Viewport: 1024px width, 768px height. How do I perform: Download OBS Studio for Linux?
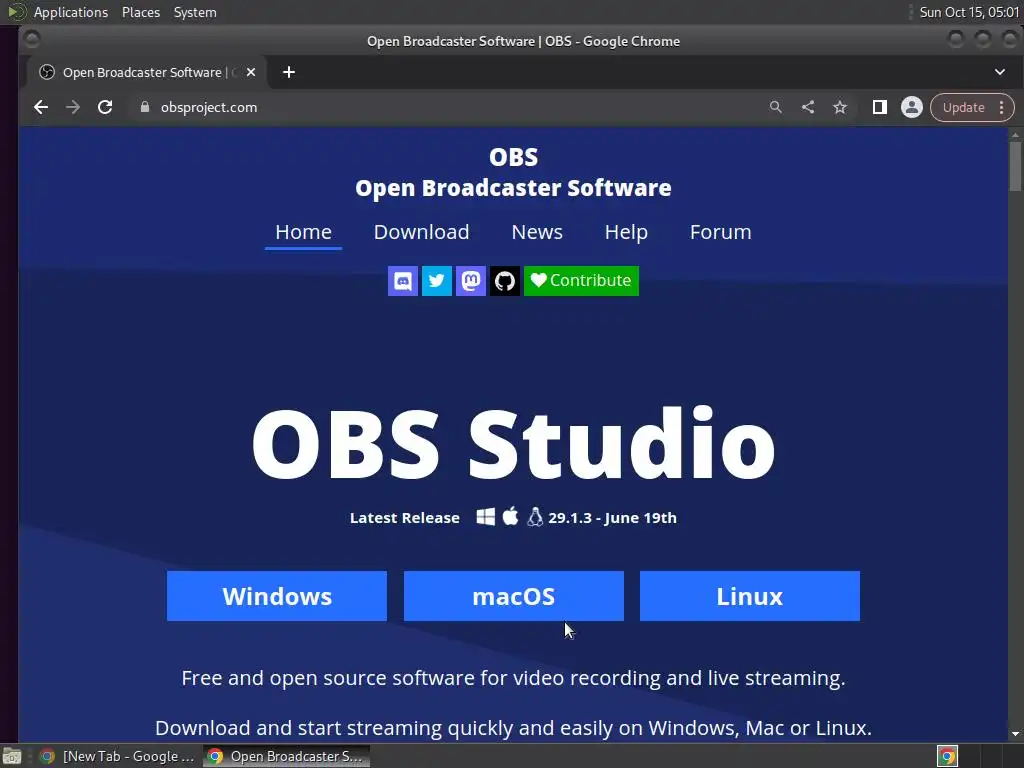(750, 596)
